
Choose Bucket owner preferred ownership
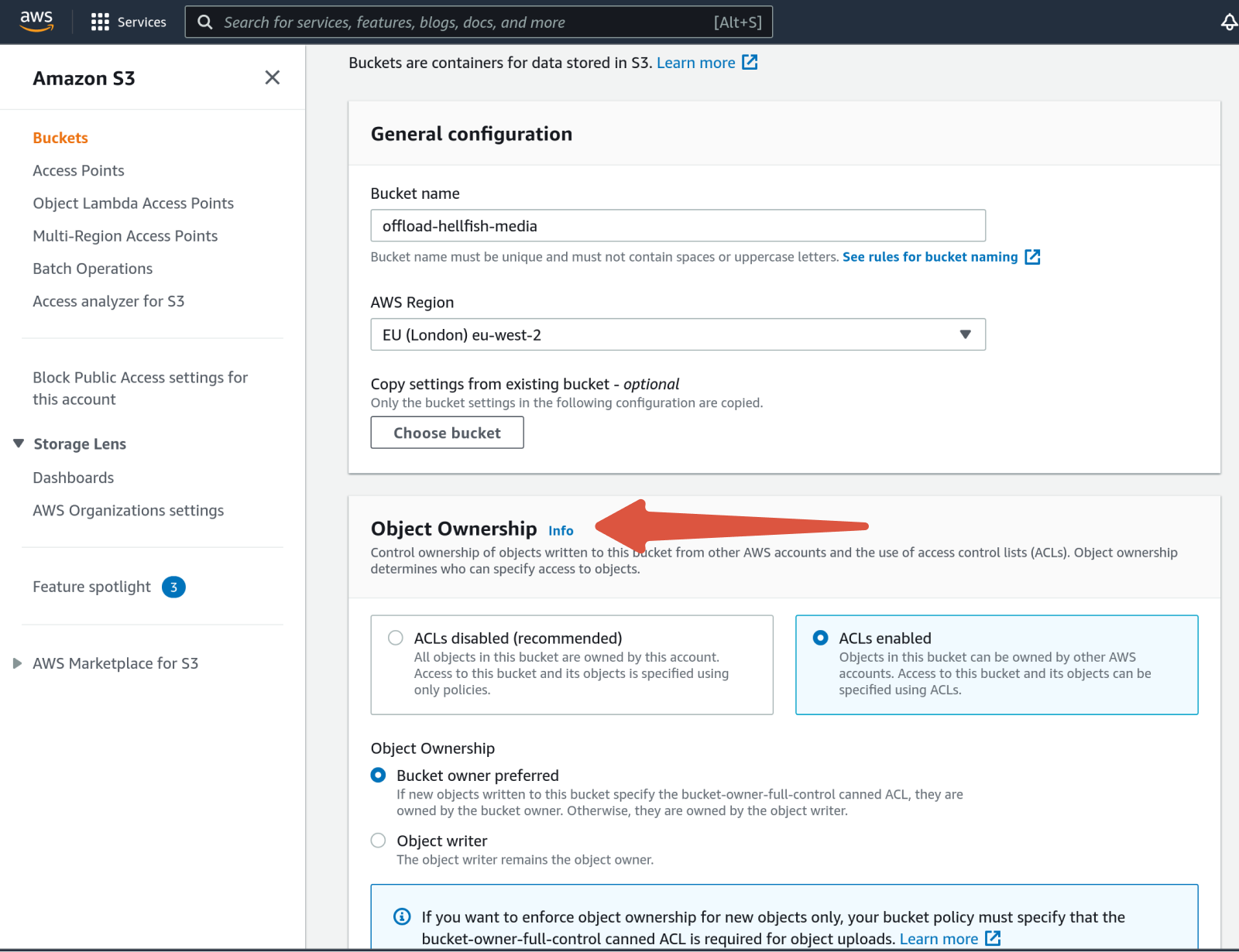378,775
